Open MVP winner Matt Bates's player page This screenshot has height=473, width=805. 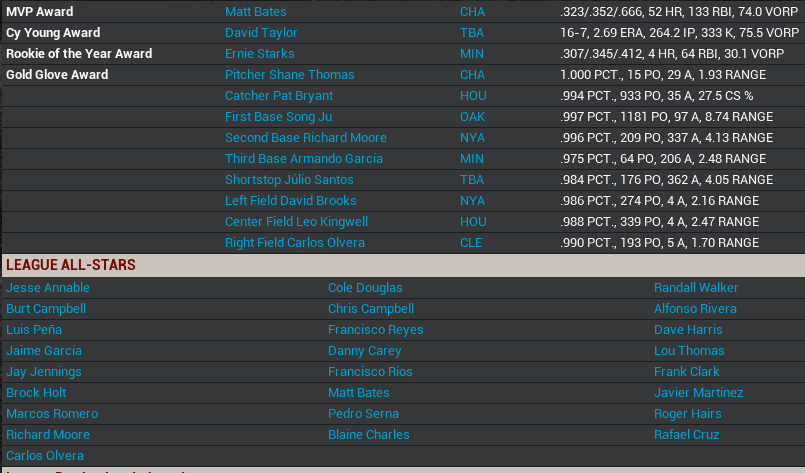(255, 12)
